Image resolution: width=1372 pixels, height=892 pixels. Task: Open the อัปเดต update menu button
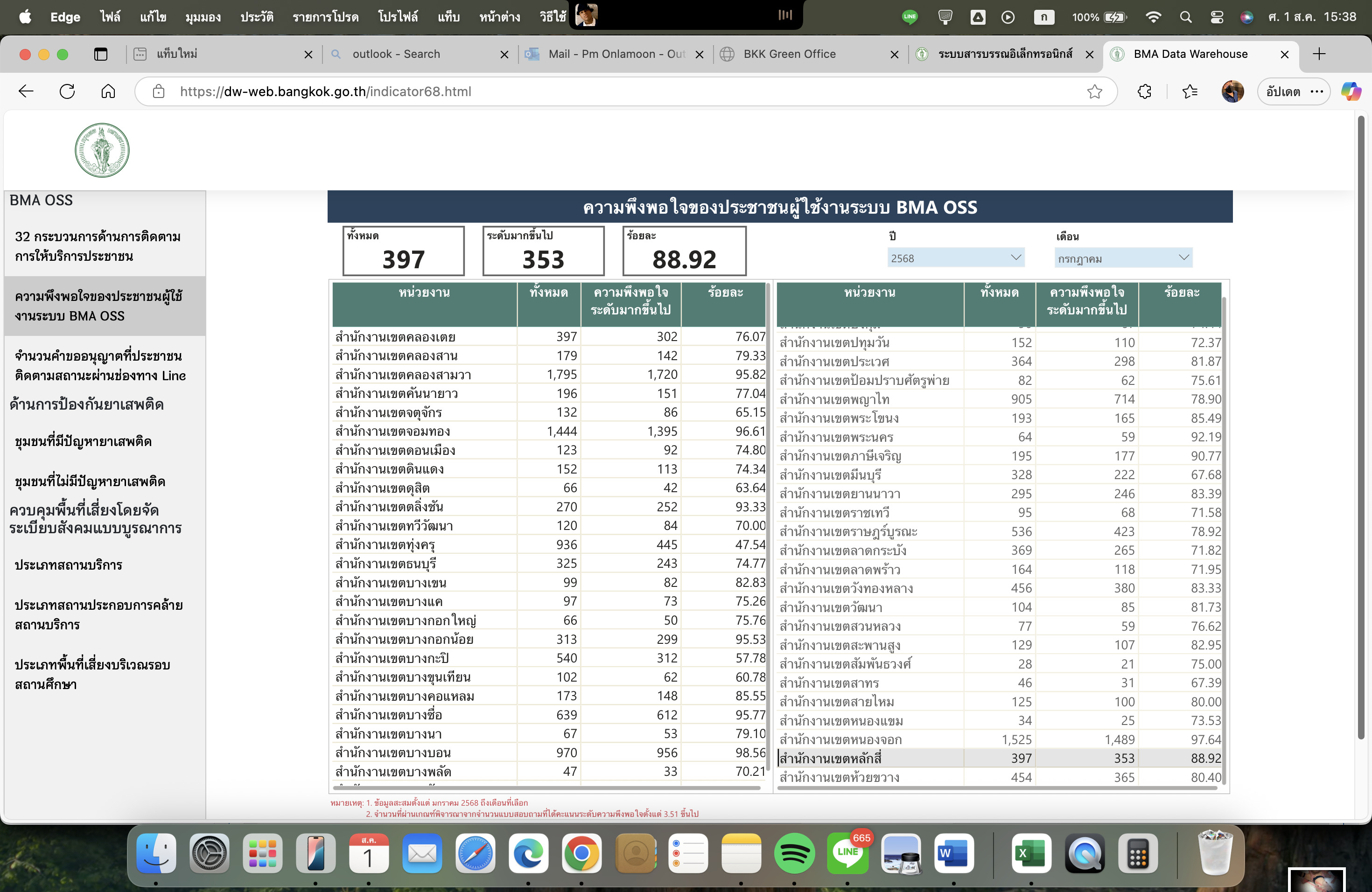coord(1294,91)
